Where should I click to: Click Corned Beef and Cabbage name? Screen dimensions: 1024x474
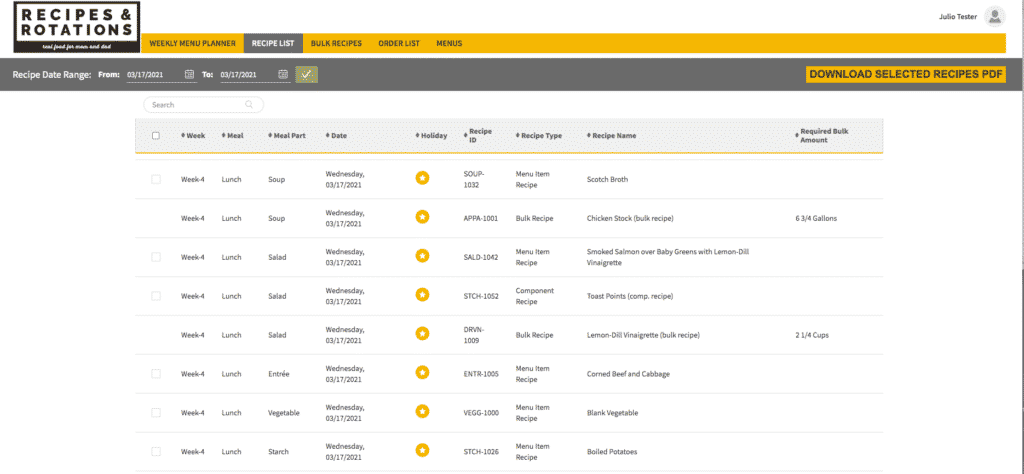[628, 374]
